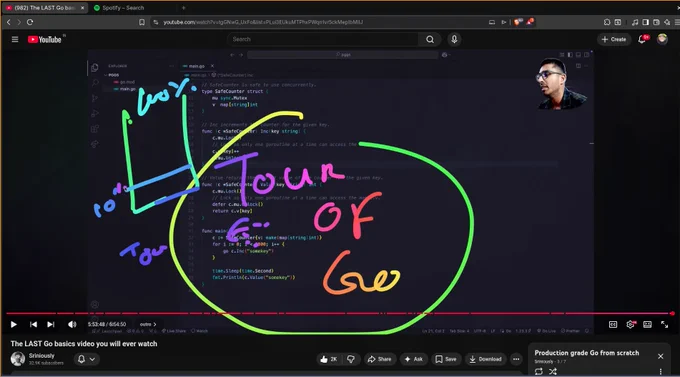This screenshot has width=680, height=377.
Task: Open the browser extensions puzzle icon
Action: click(x=607, y=22)
